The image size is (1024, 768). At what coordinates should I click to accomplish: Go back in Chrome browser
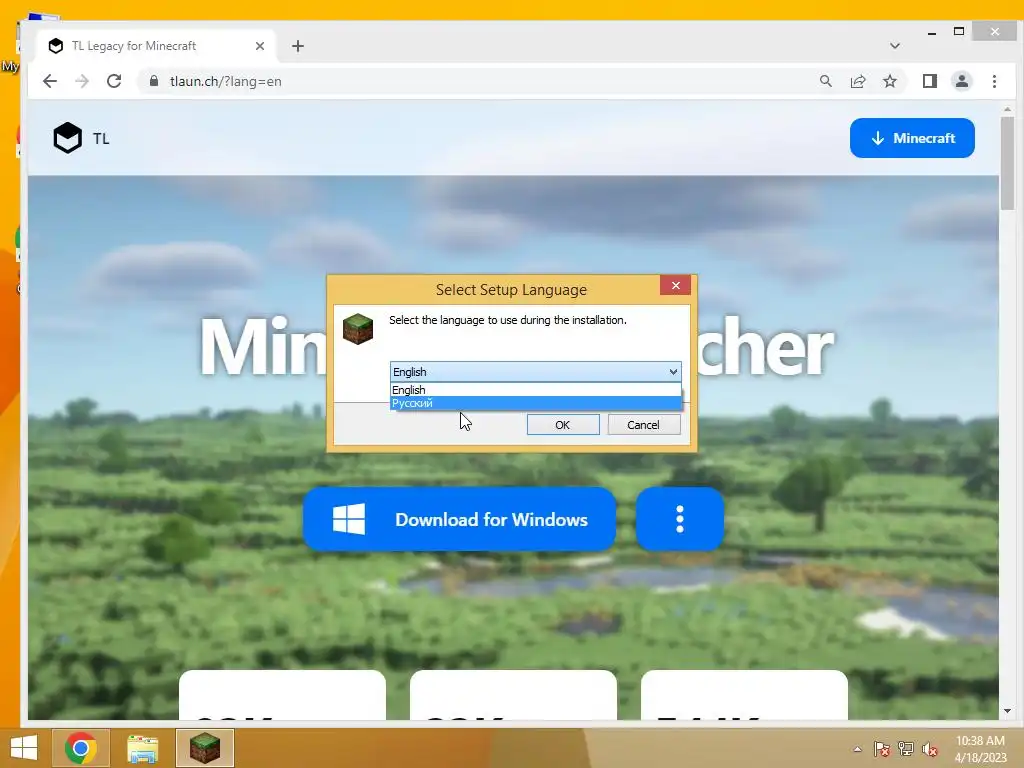coord(50,81)
